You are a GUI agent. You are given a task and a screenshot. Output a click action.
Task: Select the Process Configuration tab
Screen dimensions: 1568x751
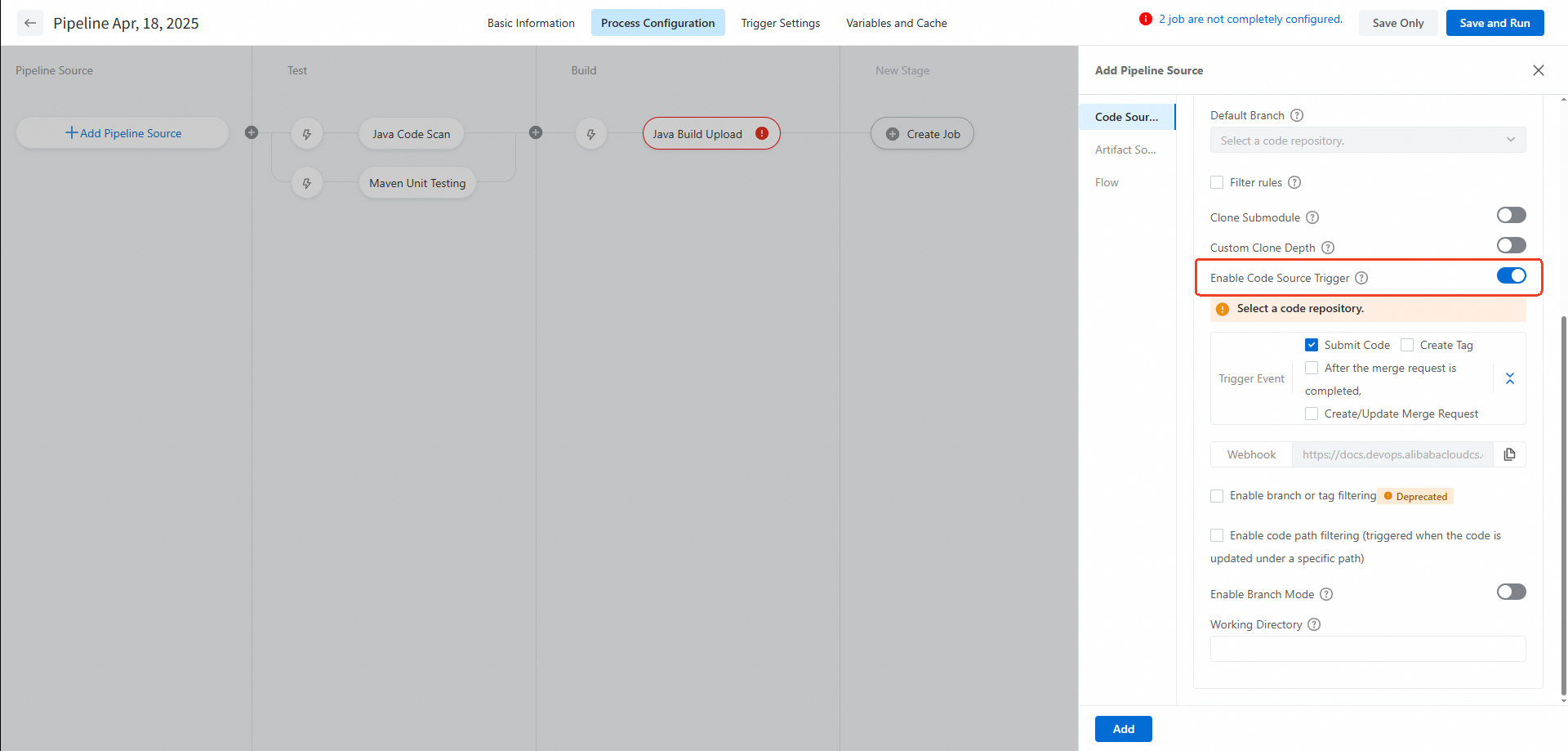coord(657,23)
